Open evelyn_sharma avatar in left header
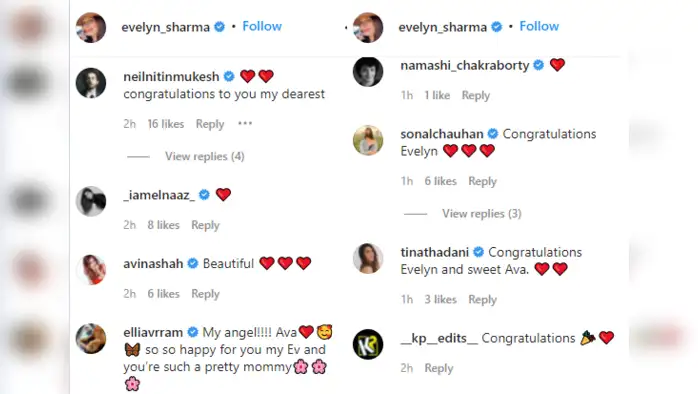 pos(91,27)
